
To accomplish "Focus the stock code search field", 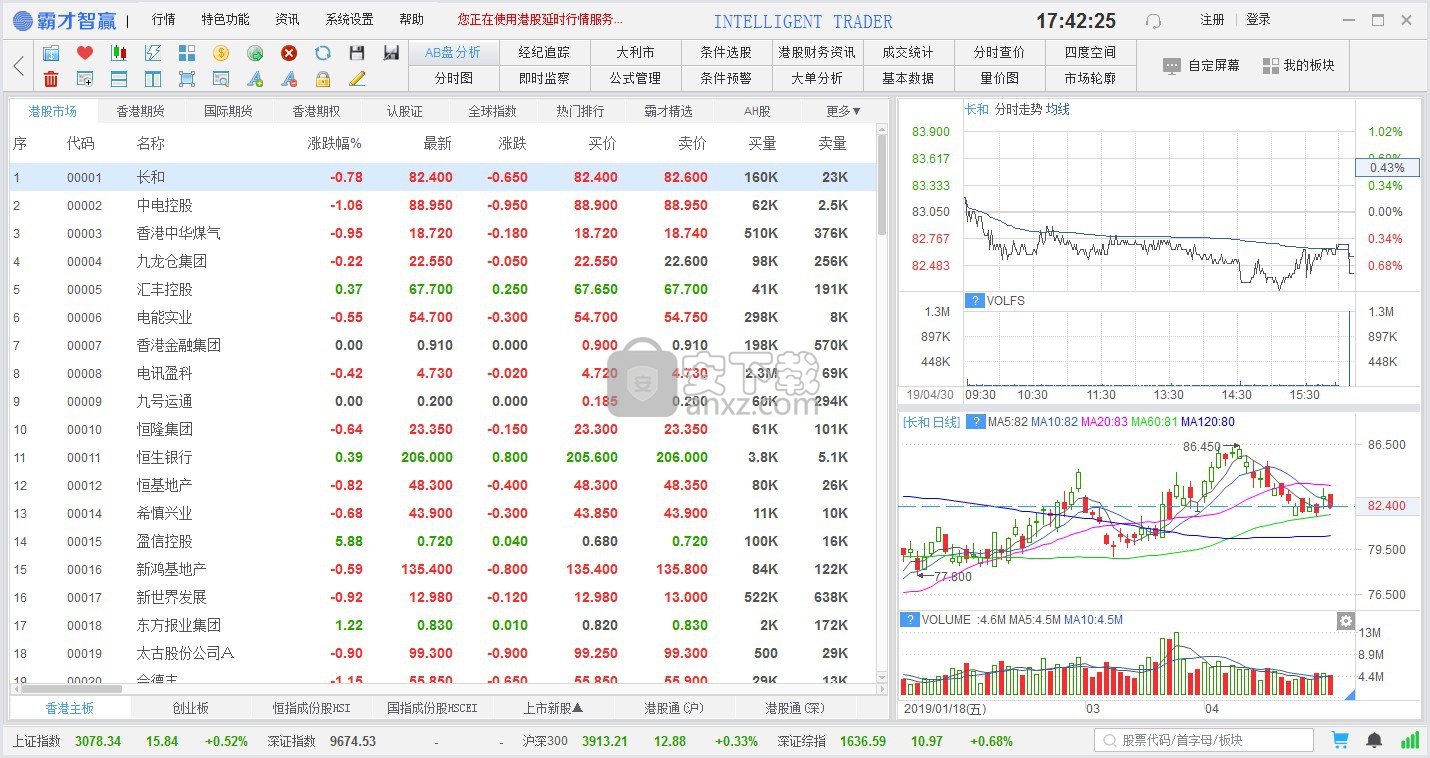I will (x=1203, y=740).
